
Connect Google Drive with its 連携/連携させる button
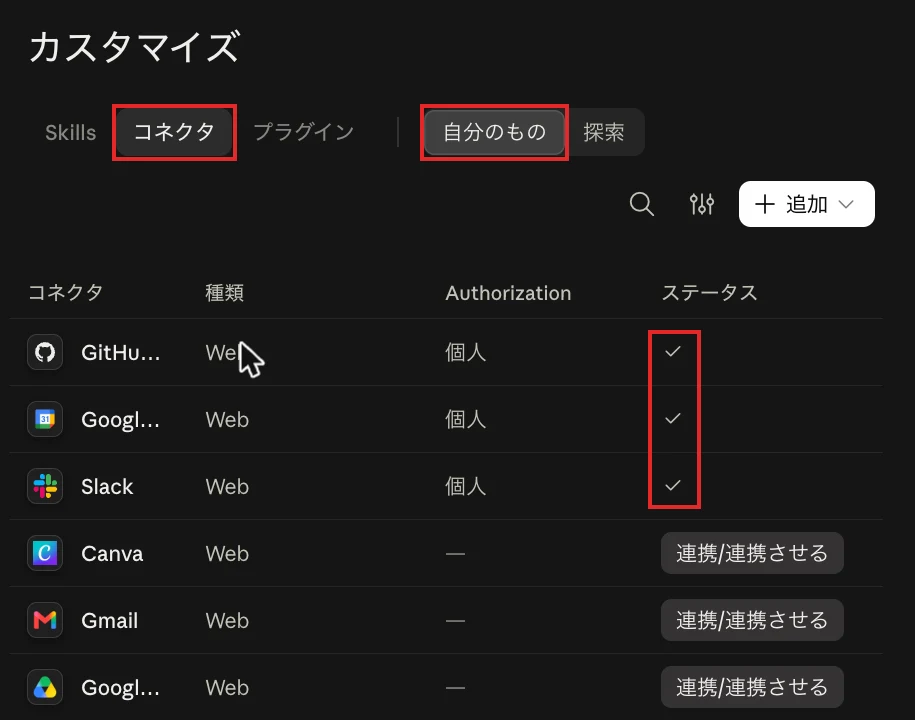[x=752, y=687]
